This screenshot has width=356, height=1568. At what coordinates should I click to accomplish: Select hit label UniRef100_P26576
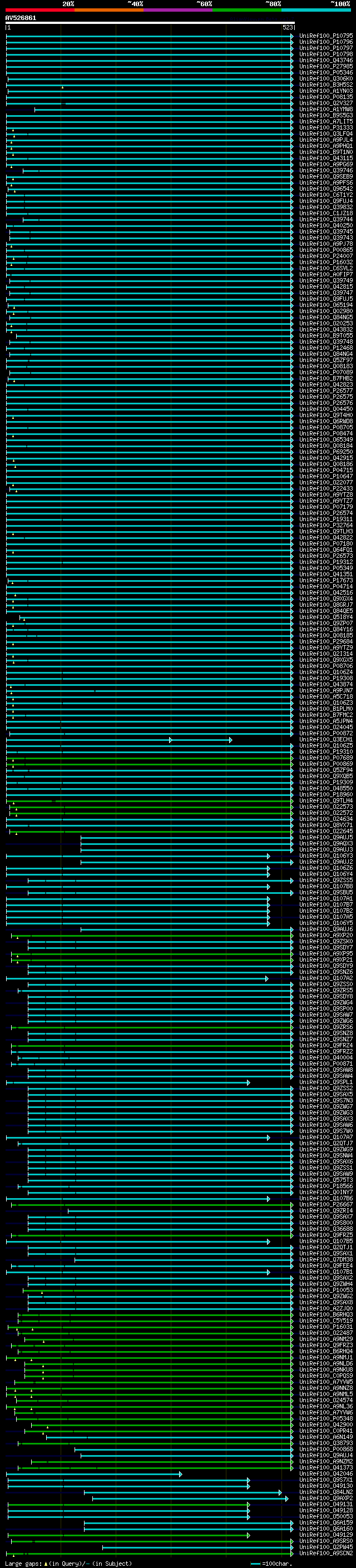tap(326, 403)
